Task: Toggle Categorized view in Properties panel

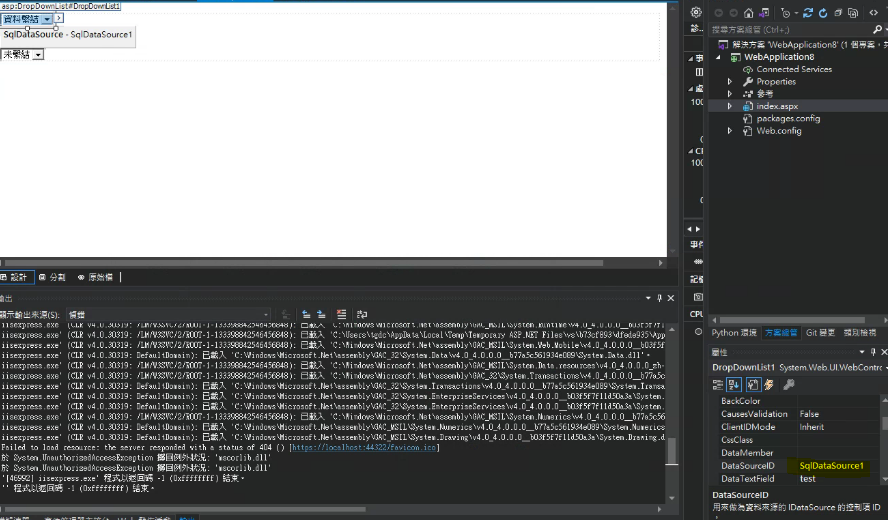Action: pyautogui.click(x=718, y=385)
